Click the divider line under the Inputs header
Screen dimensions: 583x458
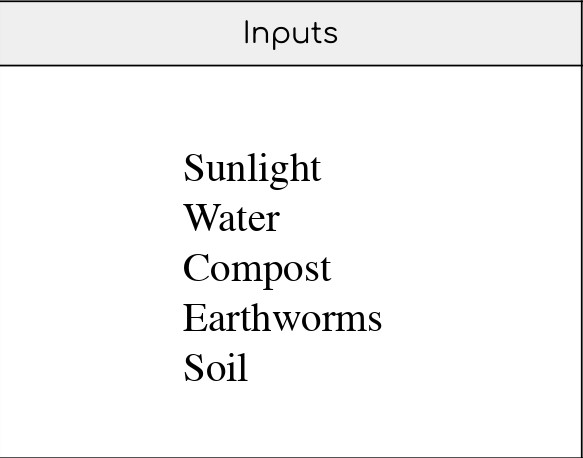tap(290, 66)
